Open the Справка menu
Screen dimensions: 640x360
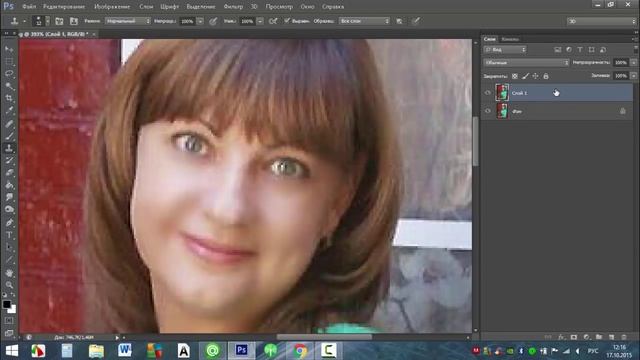[x=333, y=7]
